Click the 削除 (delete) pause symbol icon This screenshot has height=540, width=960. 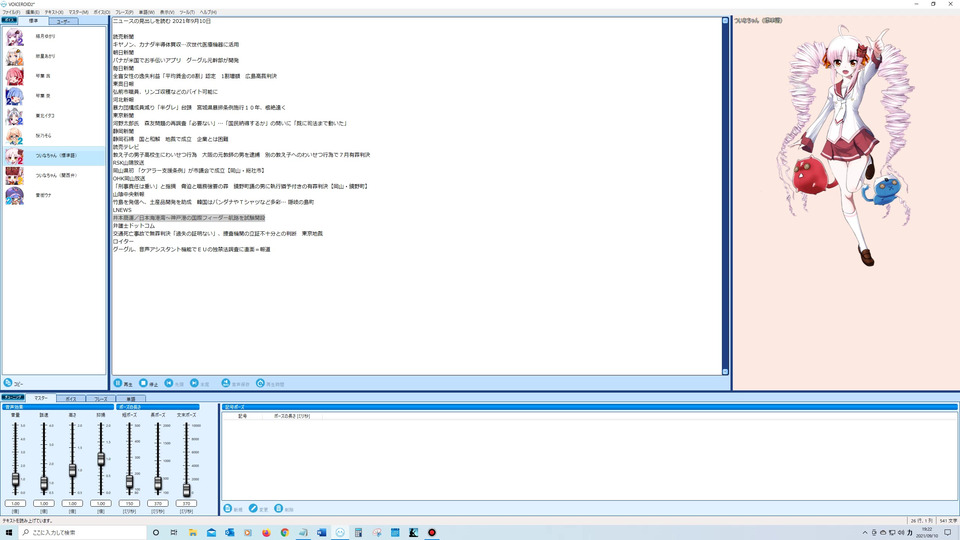[279, 509]
